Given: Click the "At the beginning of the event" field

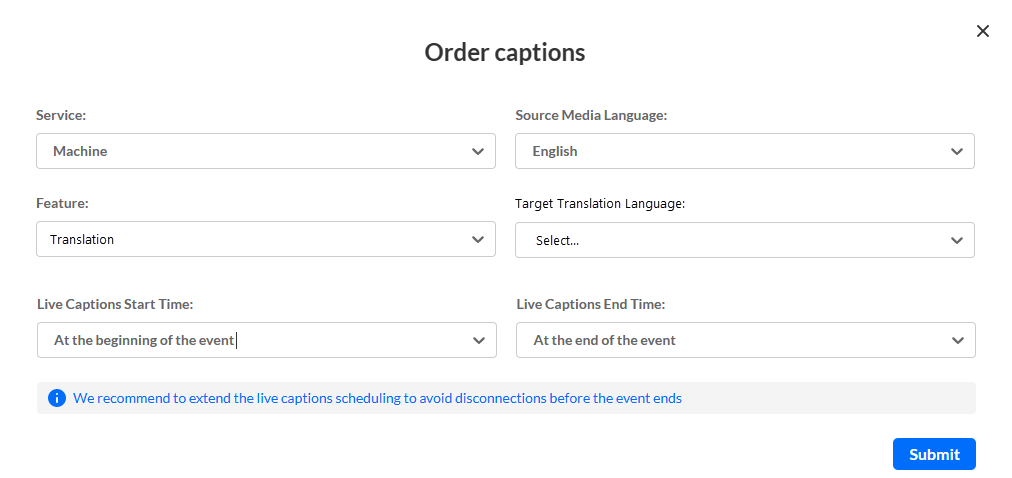Looking at the screenshot, I should pyautogui.click(x=250, y=340).
